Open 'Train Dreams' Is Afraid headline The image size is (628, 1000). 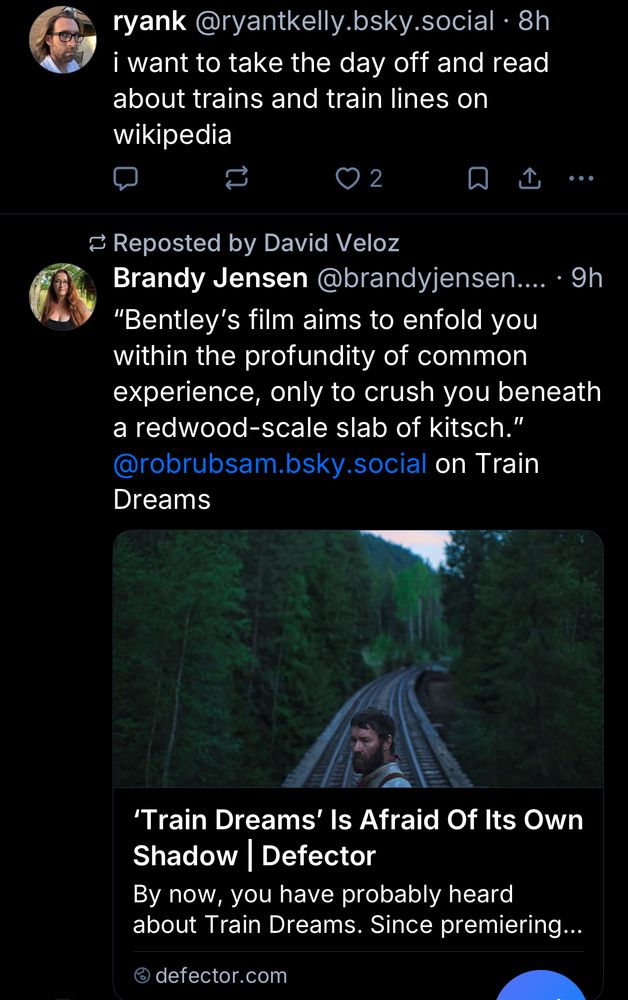click(x=358, y=838)
